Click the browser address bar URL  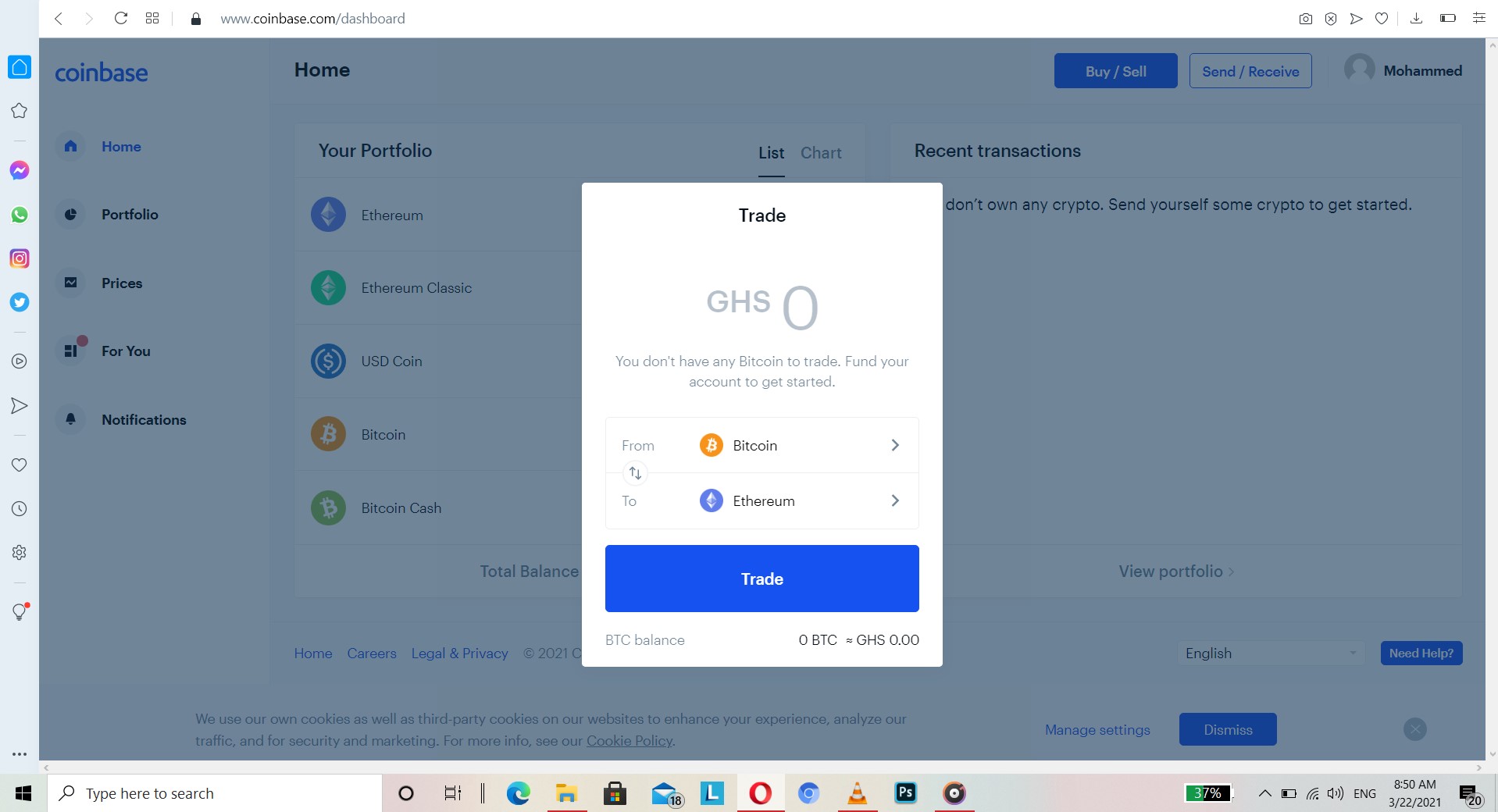[312, 18]
